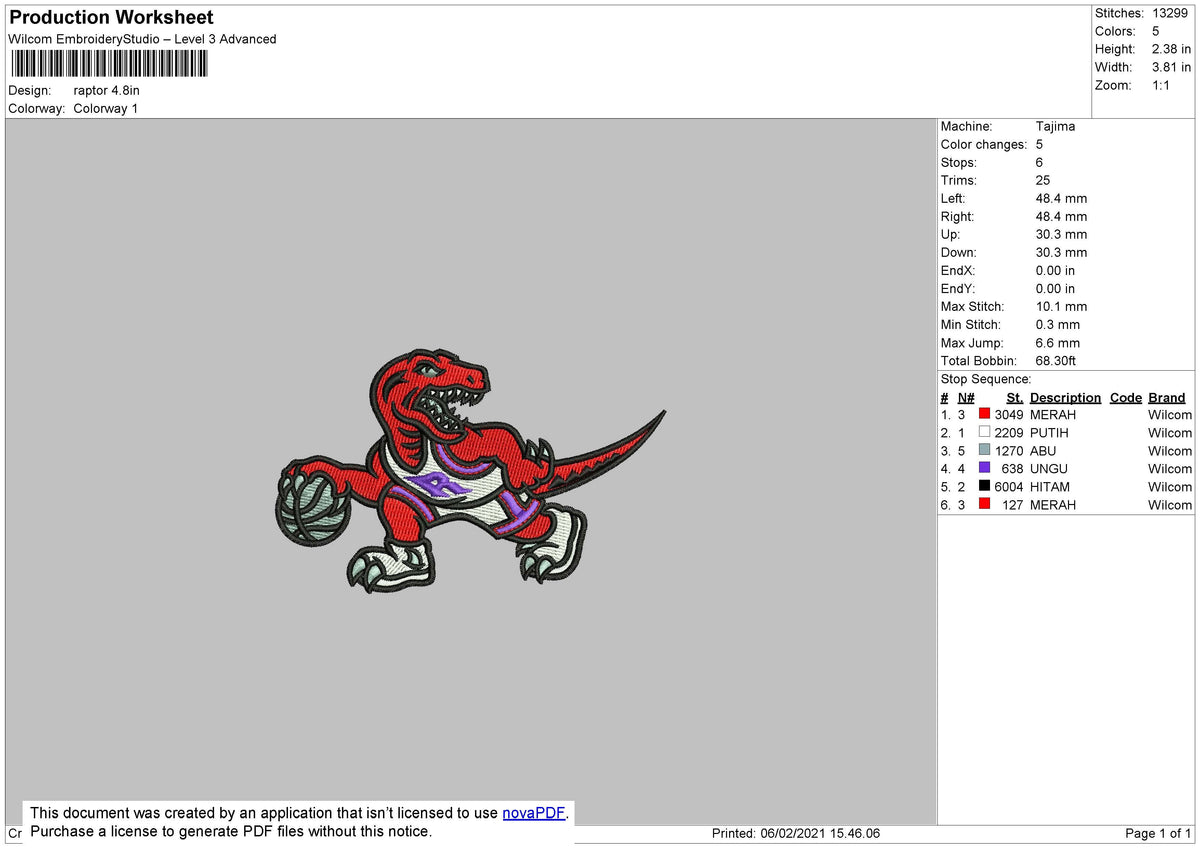
Task: Click the Brand column header
Action: click(x=1166, y=397)
